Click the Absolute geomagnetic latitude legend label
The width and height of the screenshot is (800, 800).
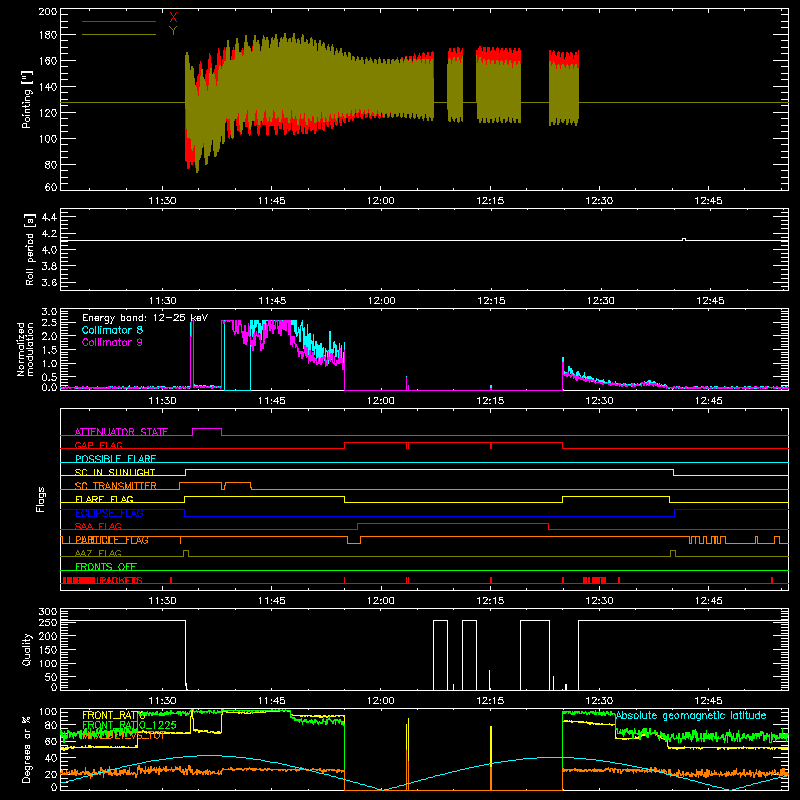tap(691, 715)
